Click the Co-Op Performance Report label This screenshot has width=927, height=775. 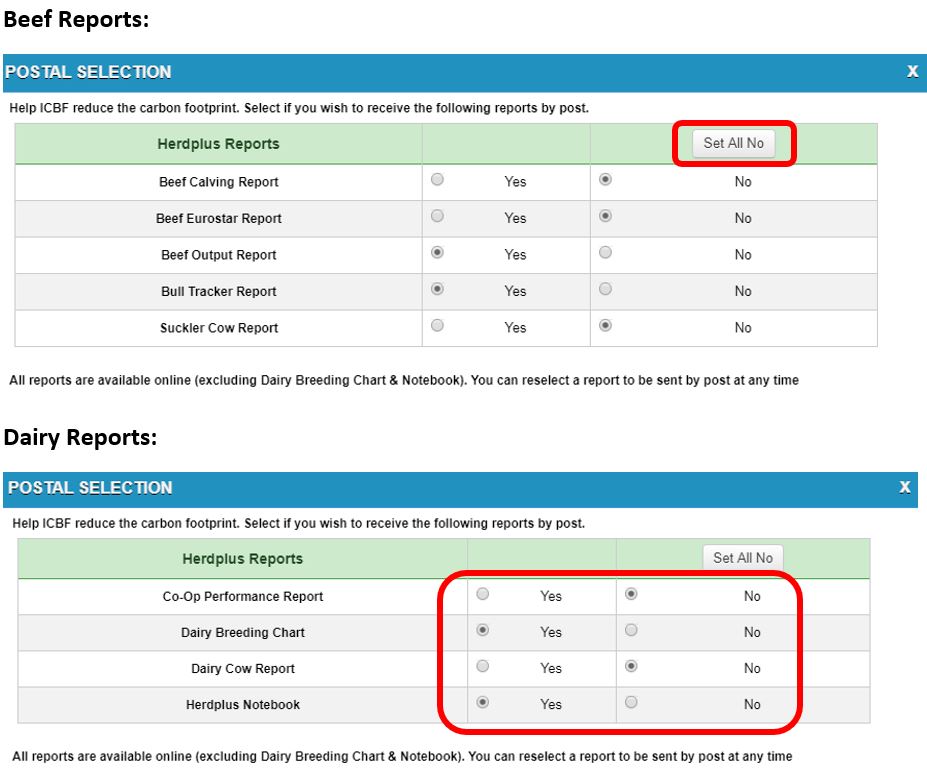[243, 596]
